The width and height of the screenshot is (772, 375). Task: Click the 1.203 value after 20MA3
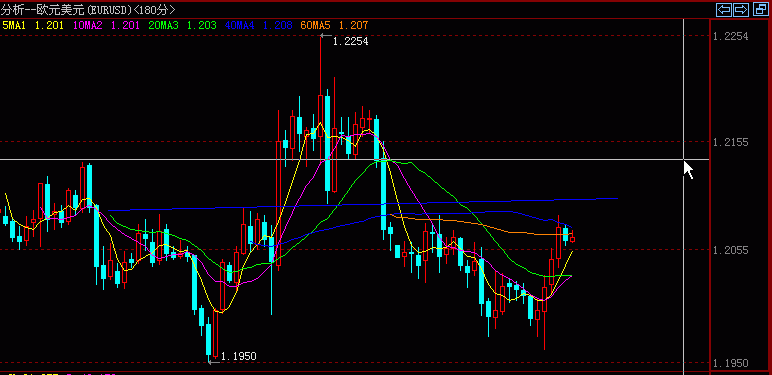[202, 25]
